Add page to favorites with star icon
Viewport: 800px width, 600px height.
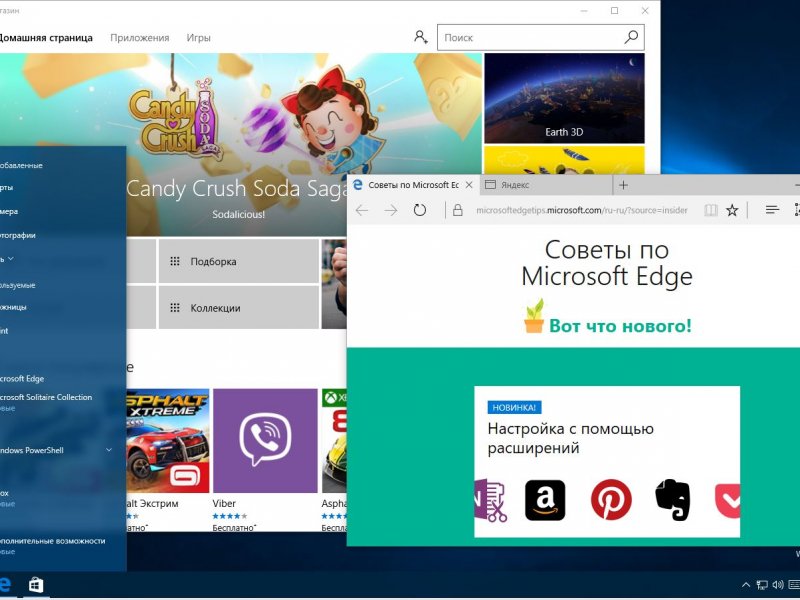pos(732,210)
